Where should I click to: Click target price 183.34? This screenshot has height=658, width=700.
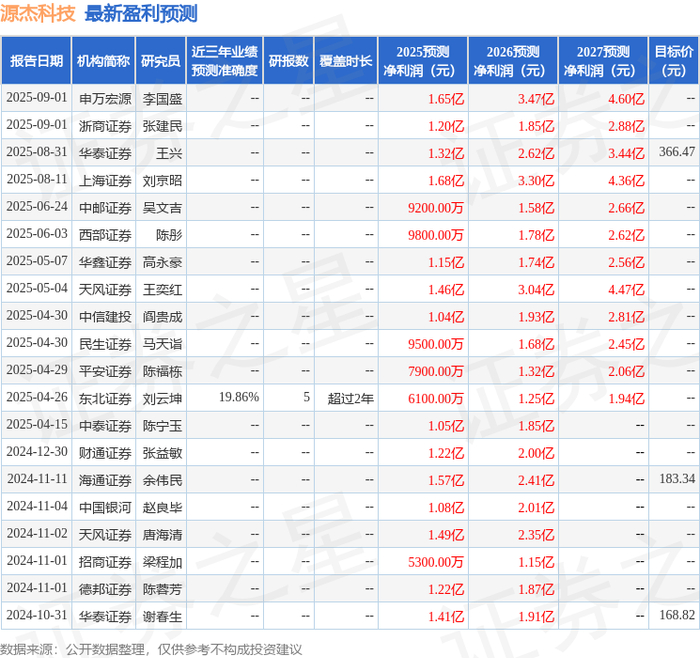[x=677, y=479]
